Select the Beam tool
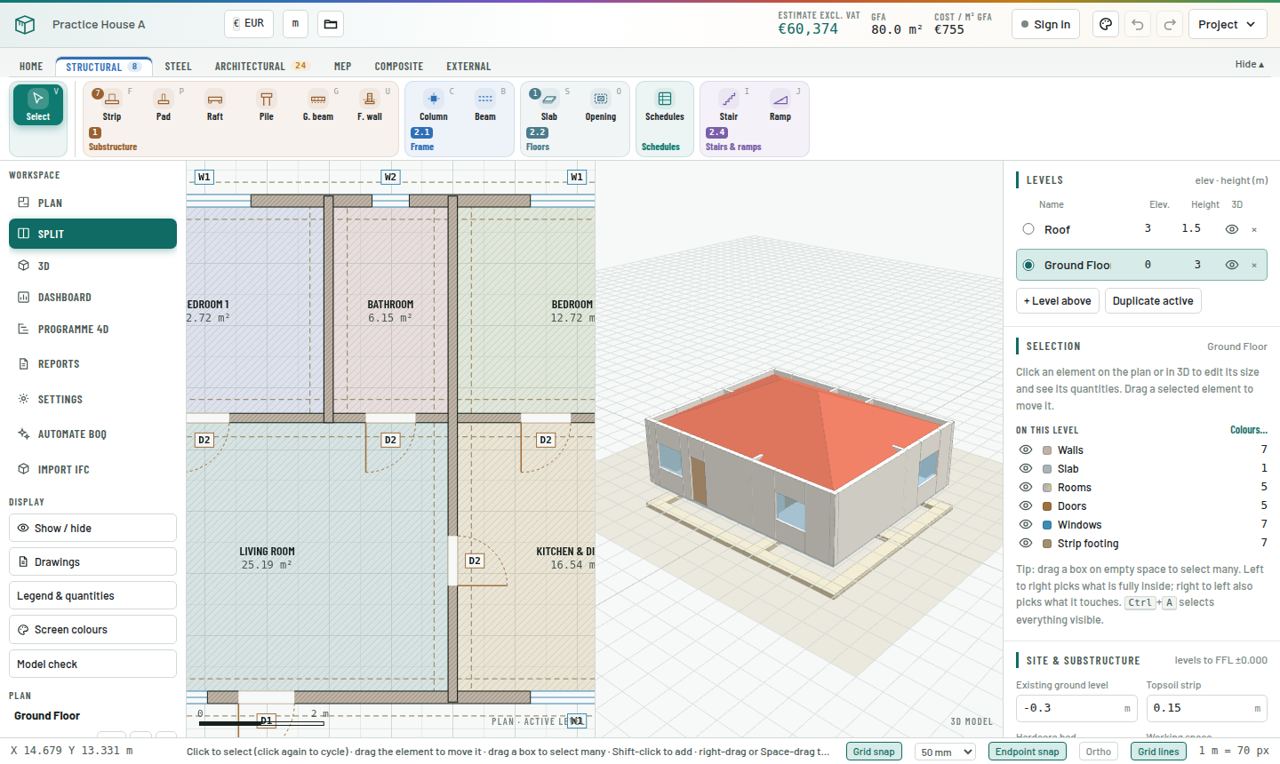Viewport: 1280px width, 764px height. coord(485,105)
